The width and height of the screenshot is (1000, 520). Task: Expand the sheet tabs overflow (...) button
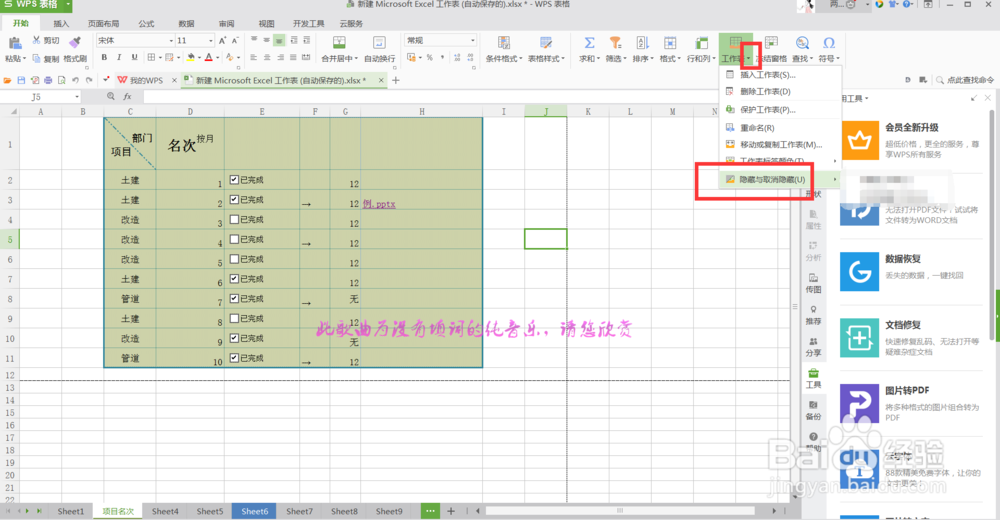point(430,511)
